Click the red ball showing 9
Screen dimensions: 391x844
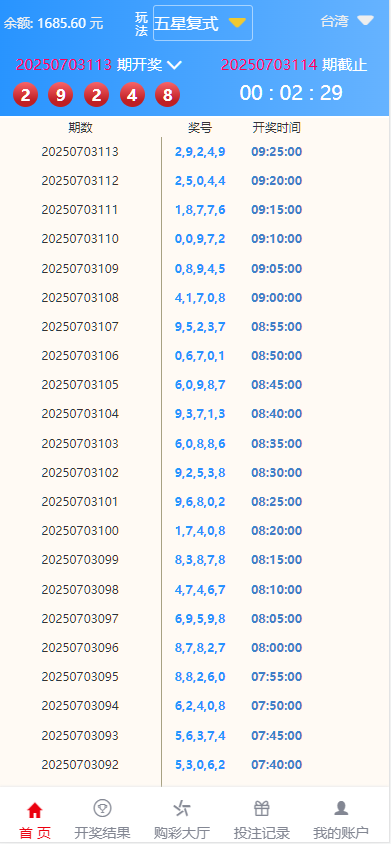60,96
